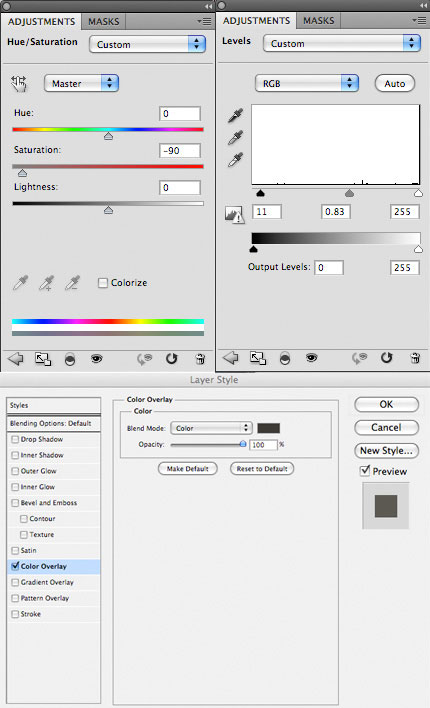Click expanded view icon in Levels panel footer
The height and width of the screenshot is (708, 430).
258,358
